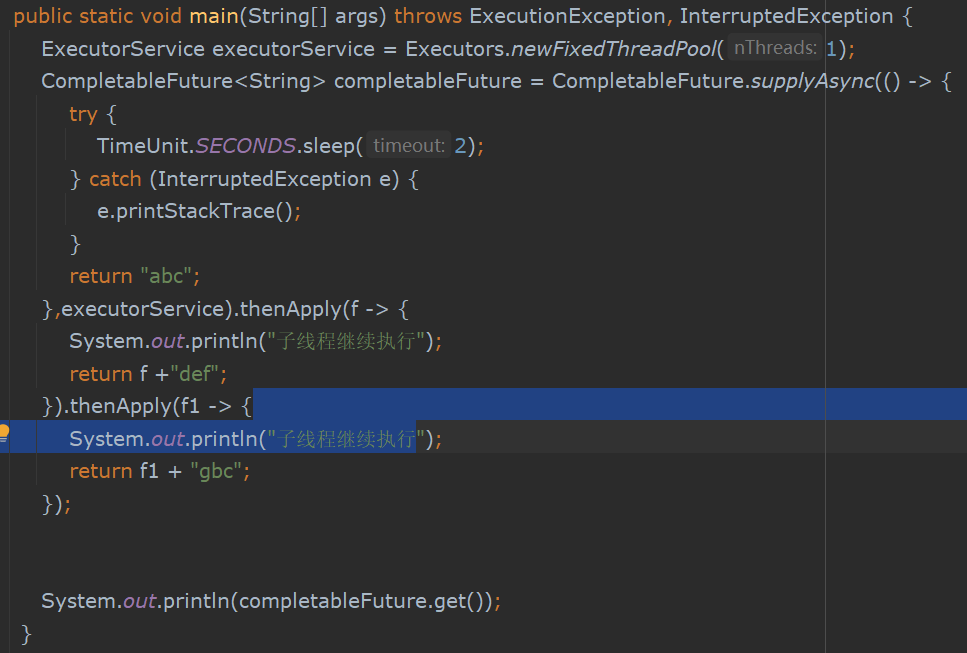Click the timeout: parameter hint
Viewport: 967px width, 653px height.
coord(409,146)
